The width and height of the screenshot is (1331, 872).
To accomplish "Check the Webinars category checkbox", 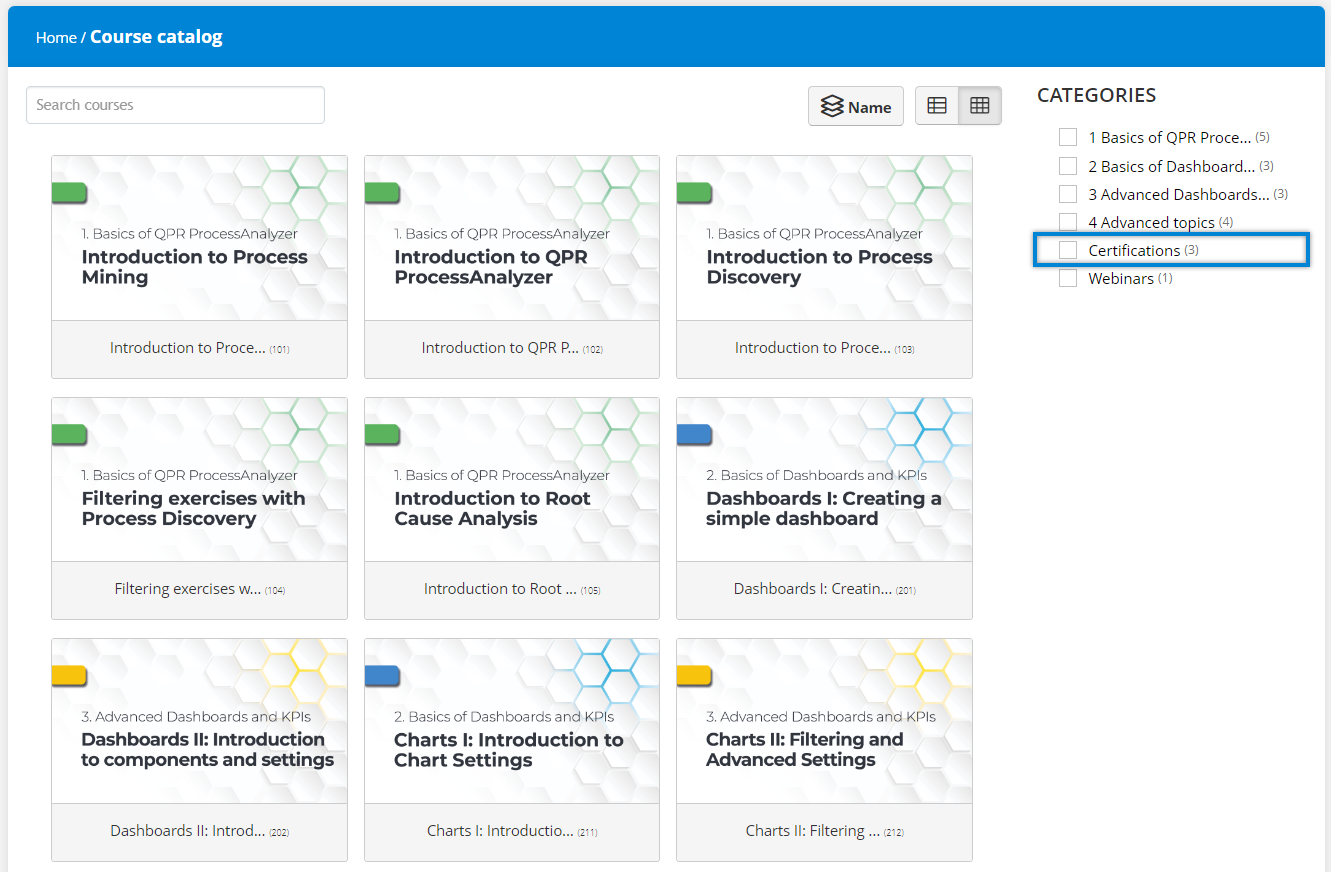I will 1068,278.
